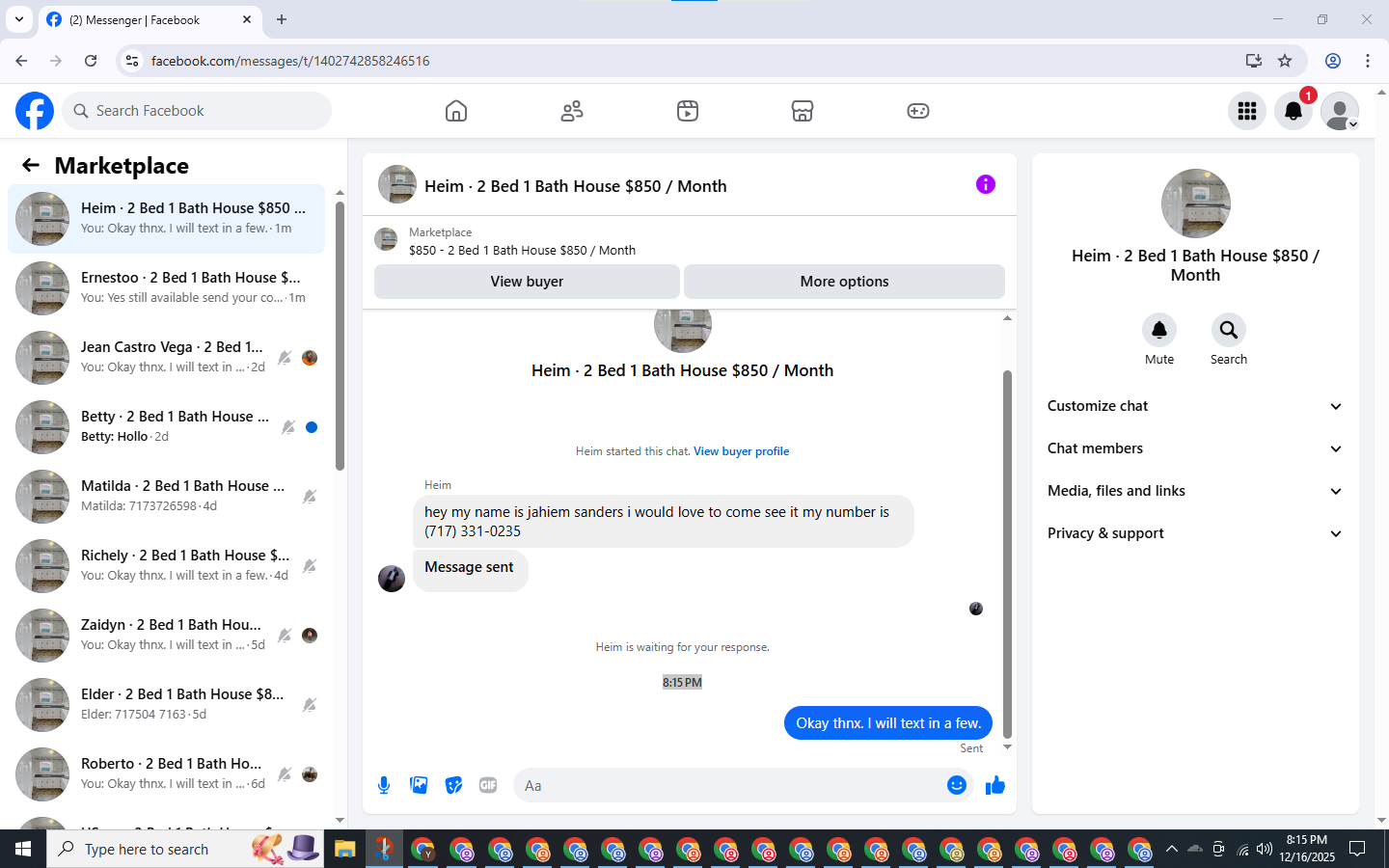This screenshot has height=868, width=1389.
Task: Open the Zaidyn conversation
Action: 166,636
